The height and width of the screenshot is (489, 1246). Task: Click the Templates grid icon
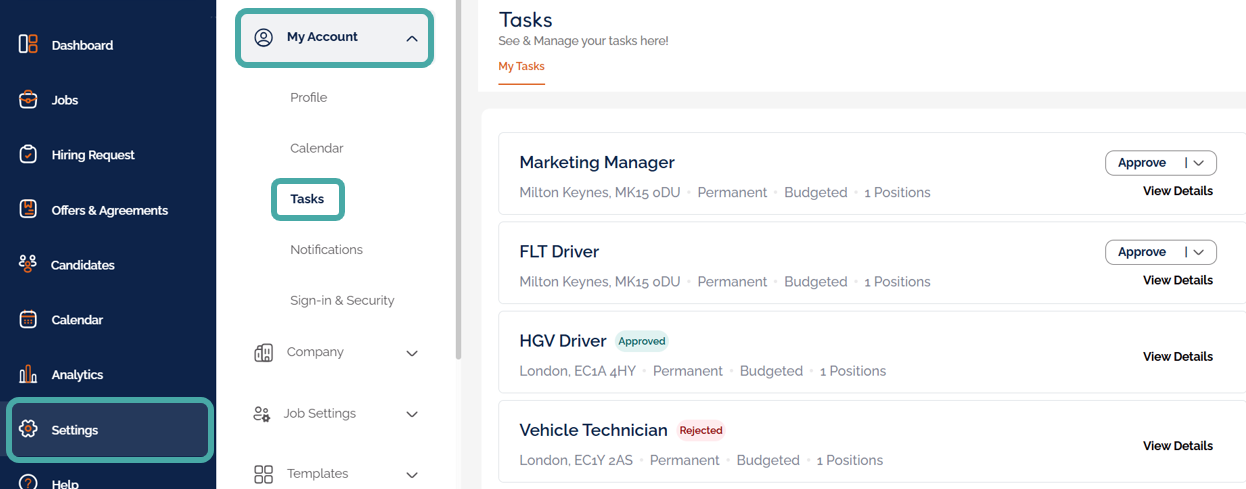click(x=264, y=474)
